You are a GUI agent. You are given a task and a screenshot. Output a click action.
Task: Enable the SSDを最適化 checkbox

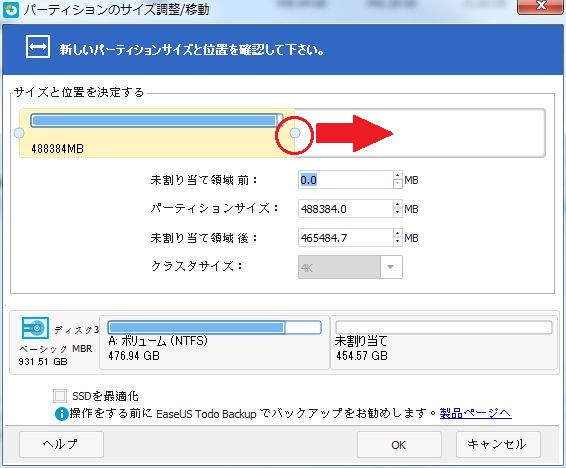[x=60, y=396]
